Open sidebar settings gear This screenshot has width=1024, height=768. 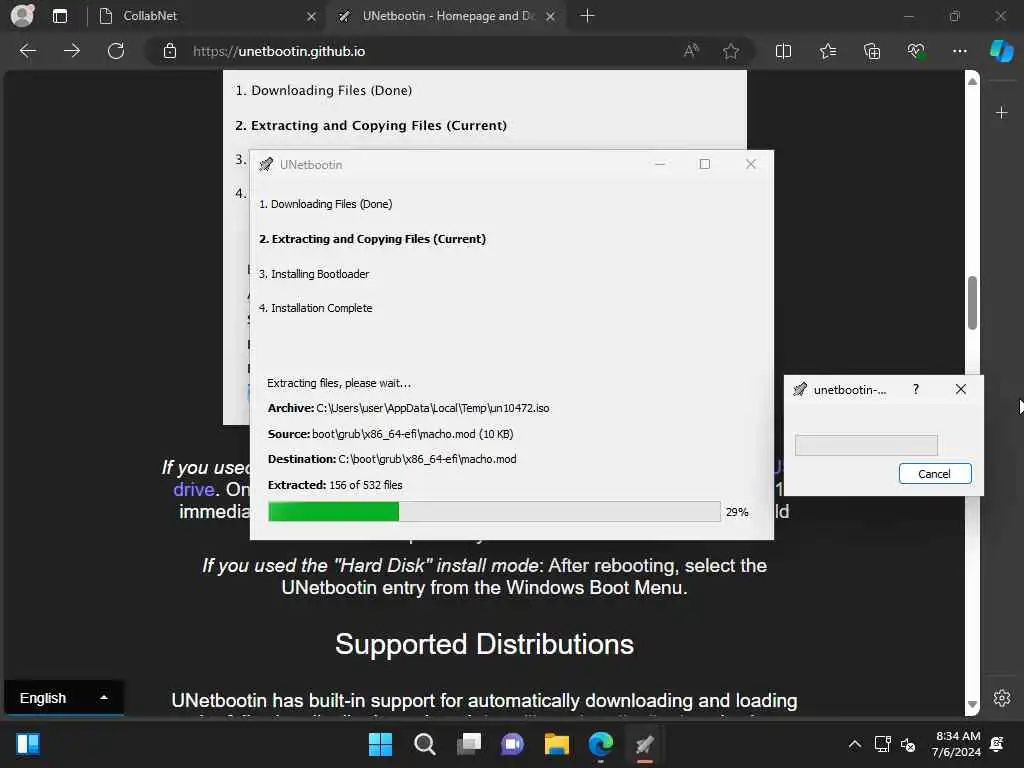point(1001,698)
